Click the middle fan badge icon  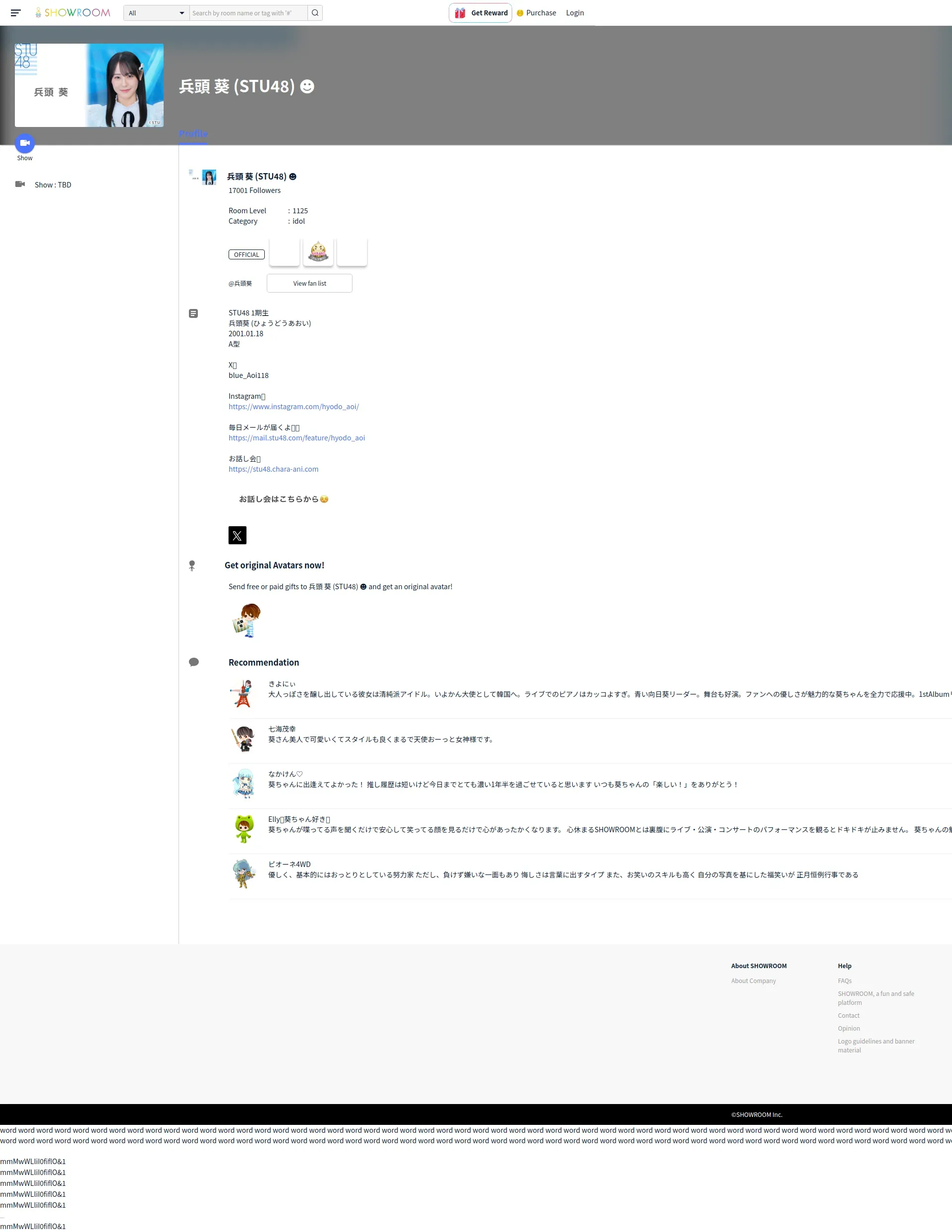pos(318,251)
